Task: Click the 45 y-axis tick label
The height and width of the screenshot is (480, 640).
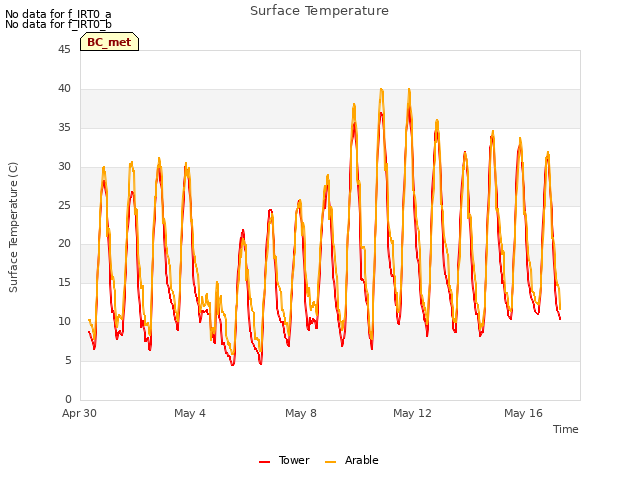Action: 64,50
